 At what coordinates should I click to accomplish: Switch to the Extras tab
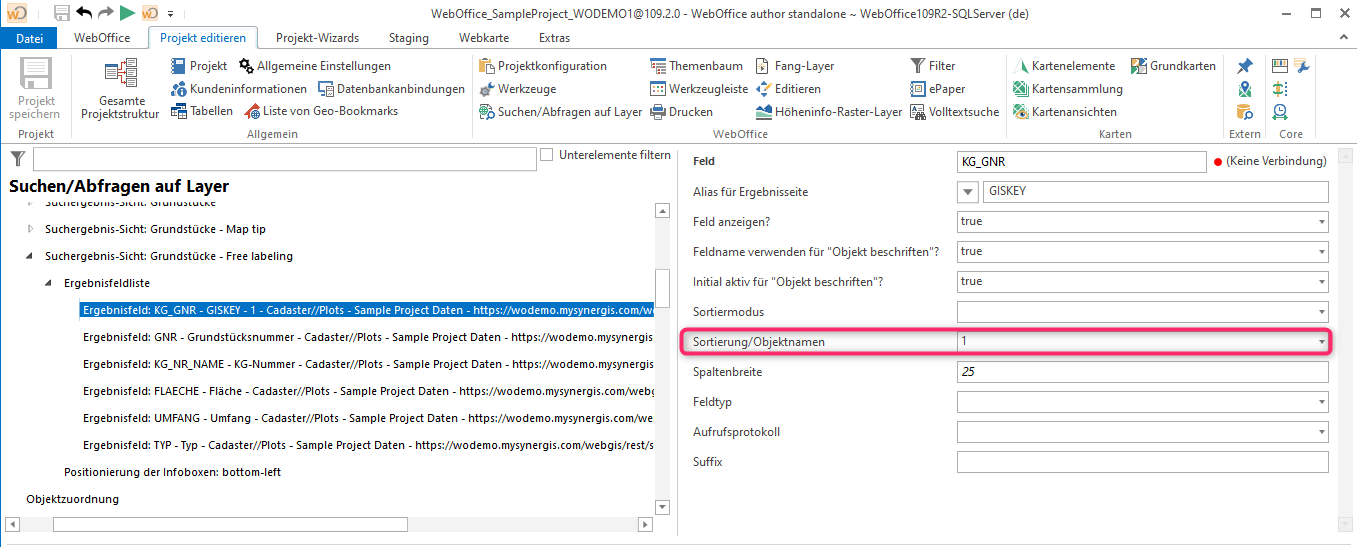click(554, 38)
